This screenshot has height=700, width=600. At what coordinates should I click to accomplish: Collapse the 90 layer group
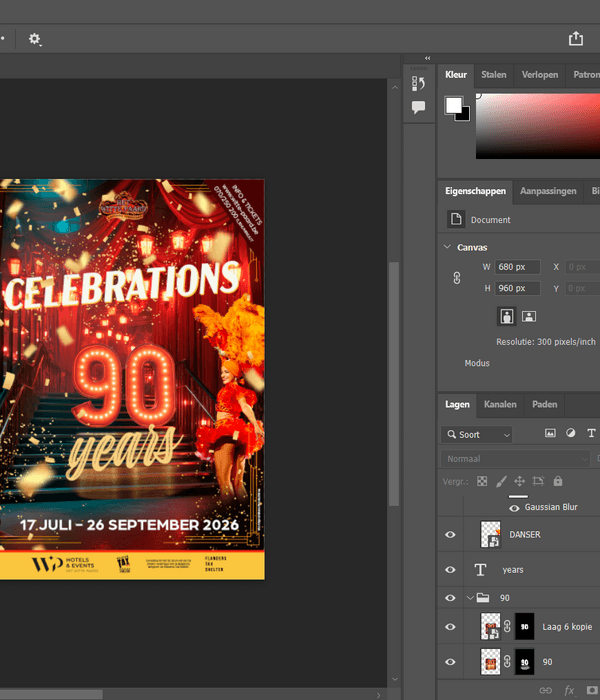pos(470,598)
